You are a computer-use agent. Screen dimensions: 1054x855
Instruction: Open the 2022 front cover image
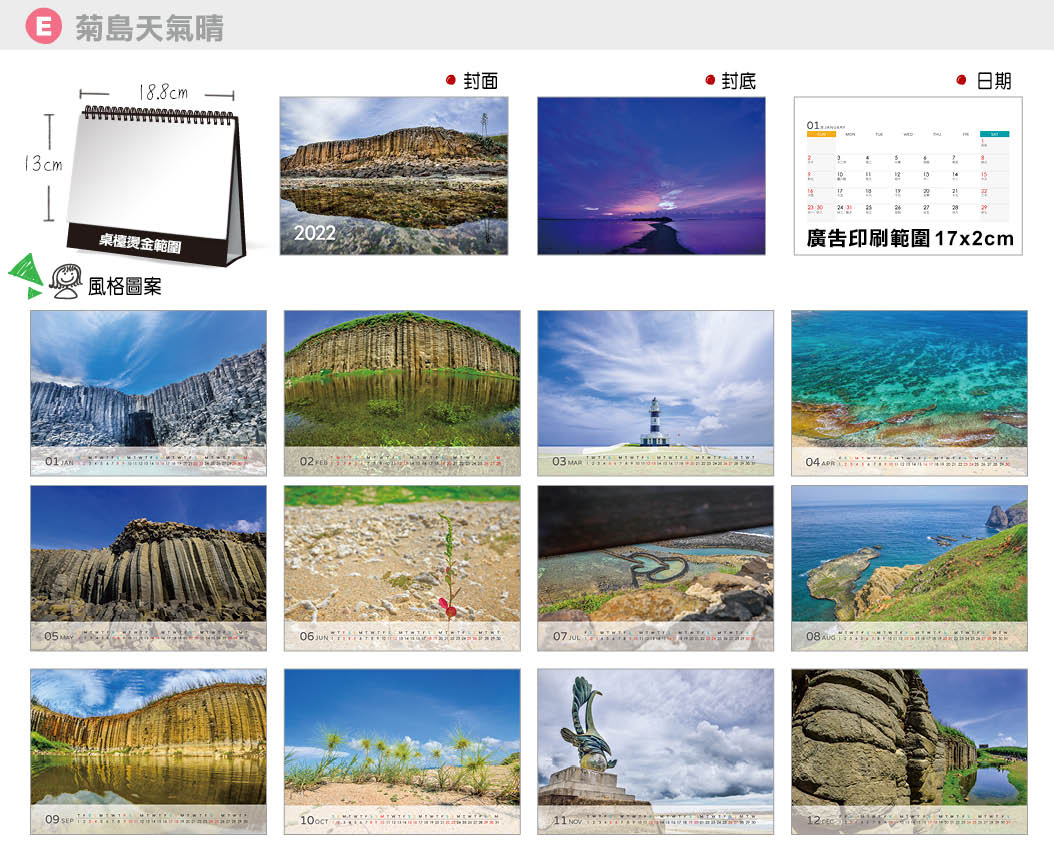click(393, 175)
